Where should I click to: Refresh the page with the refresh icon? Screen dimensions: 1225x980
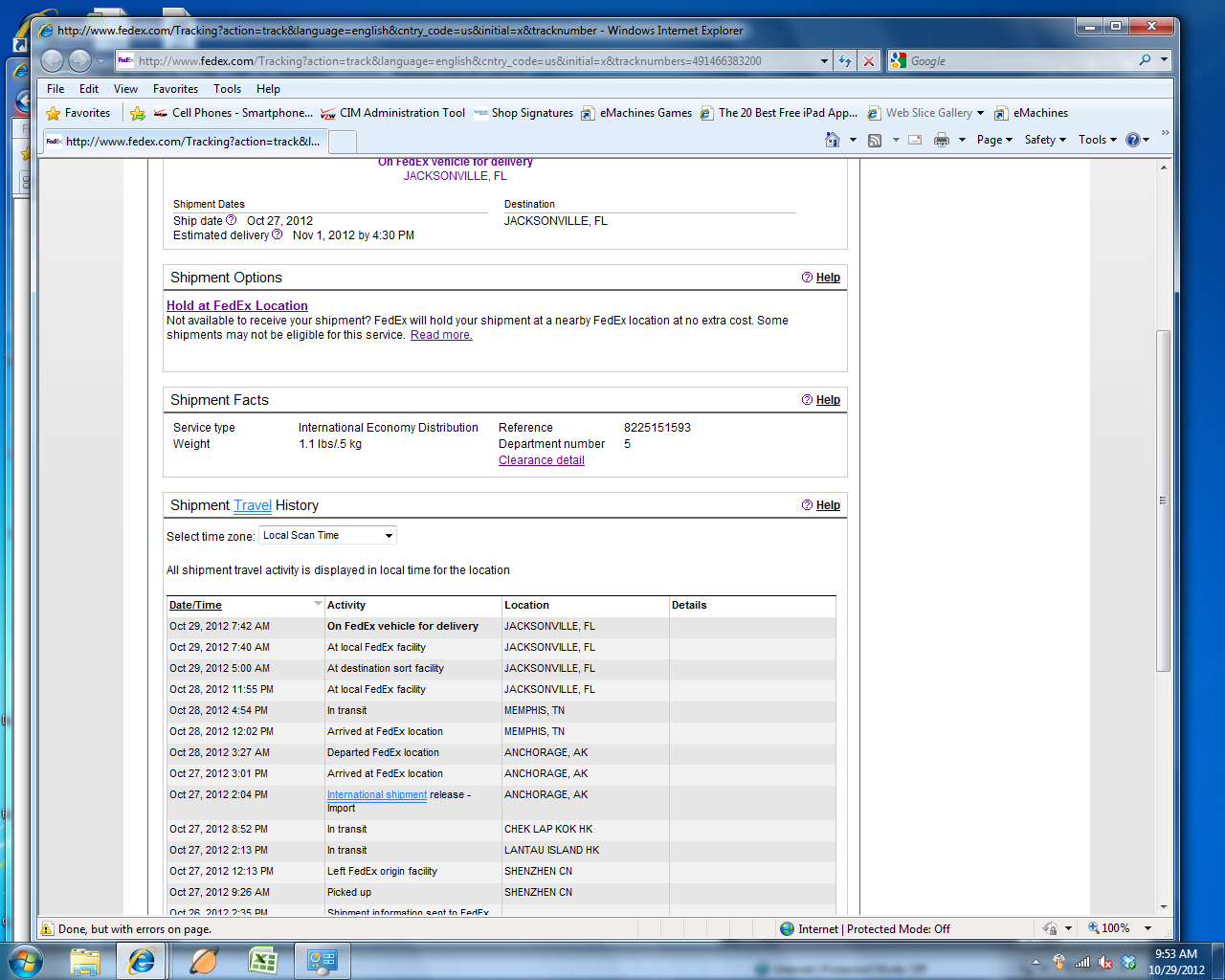click(845, 60)
